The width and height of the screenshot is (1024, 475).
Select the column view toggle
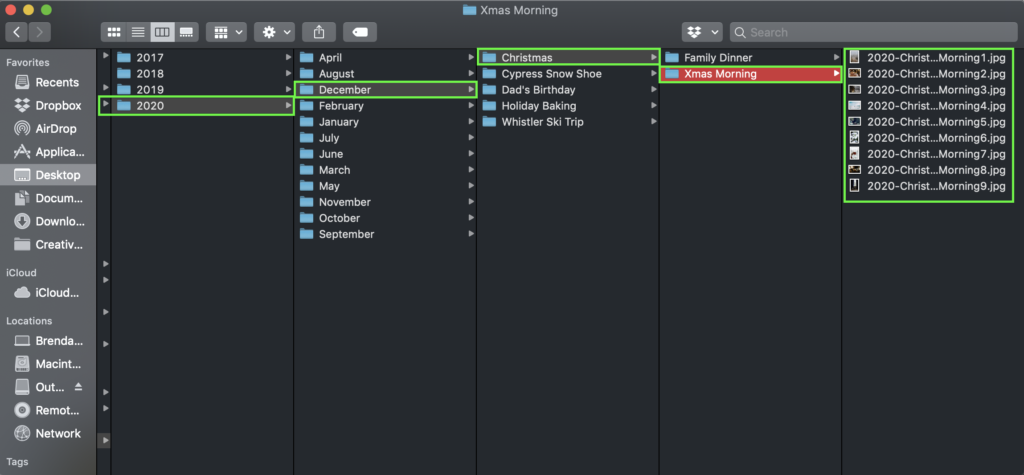[x=162, y=32]
